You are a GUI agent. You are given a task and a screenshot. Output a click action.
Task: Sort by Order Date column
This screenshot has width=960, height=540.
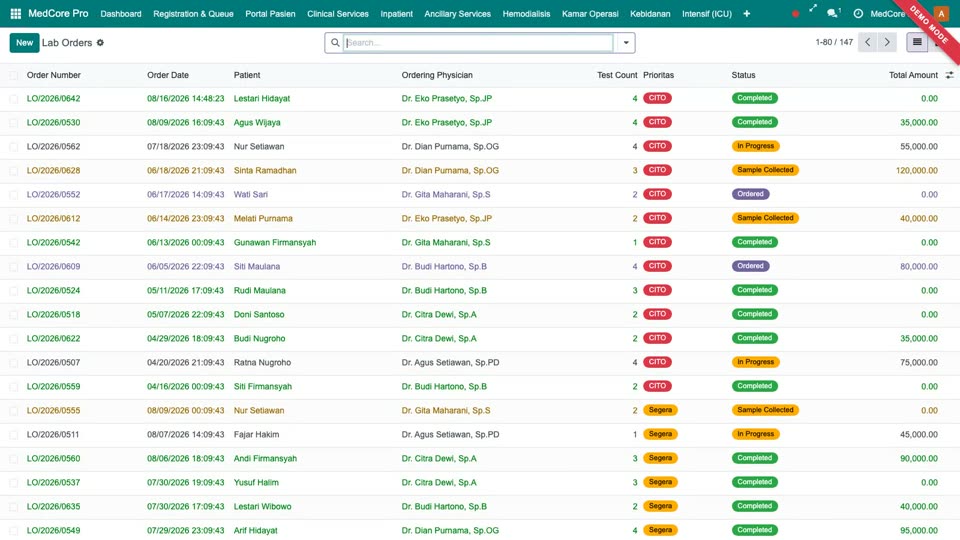coord(168,75)
